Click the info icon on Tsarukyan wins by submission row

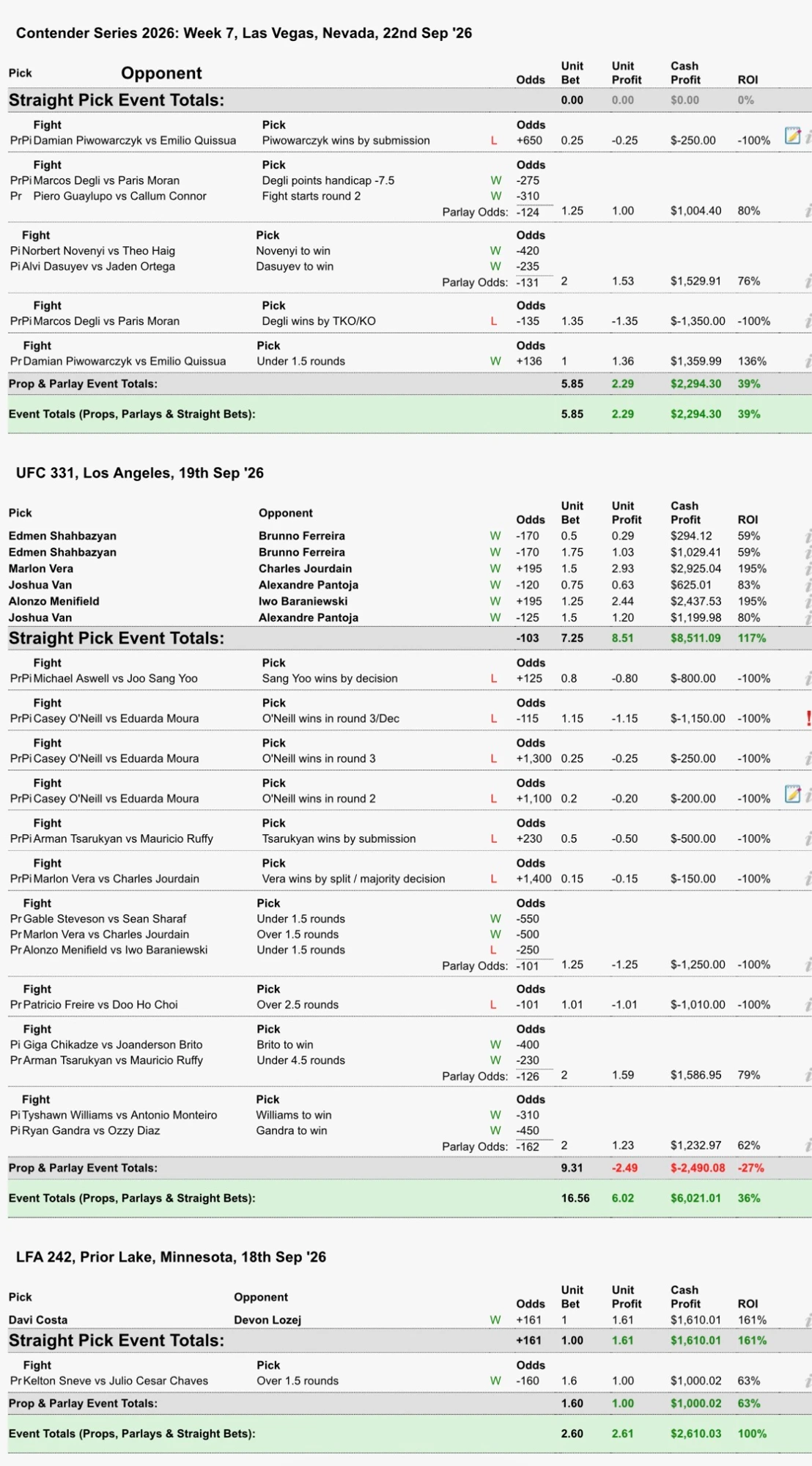tap(808, 839)
